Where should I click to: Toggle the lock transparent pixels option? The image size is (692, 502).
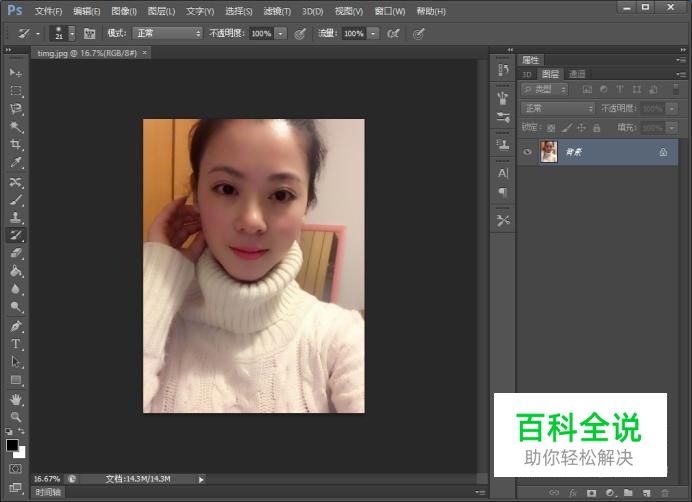click(551, 128)
